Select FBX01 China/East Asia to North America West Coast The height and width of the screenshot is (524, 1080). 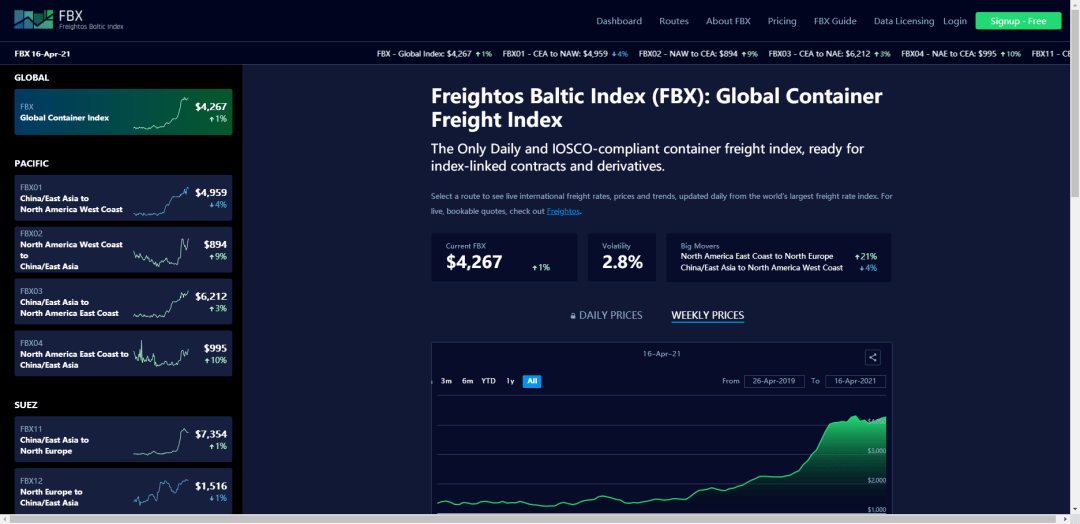tap(123, 198)
